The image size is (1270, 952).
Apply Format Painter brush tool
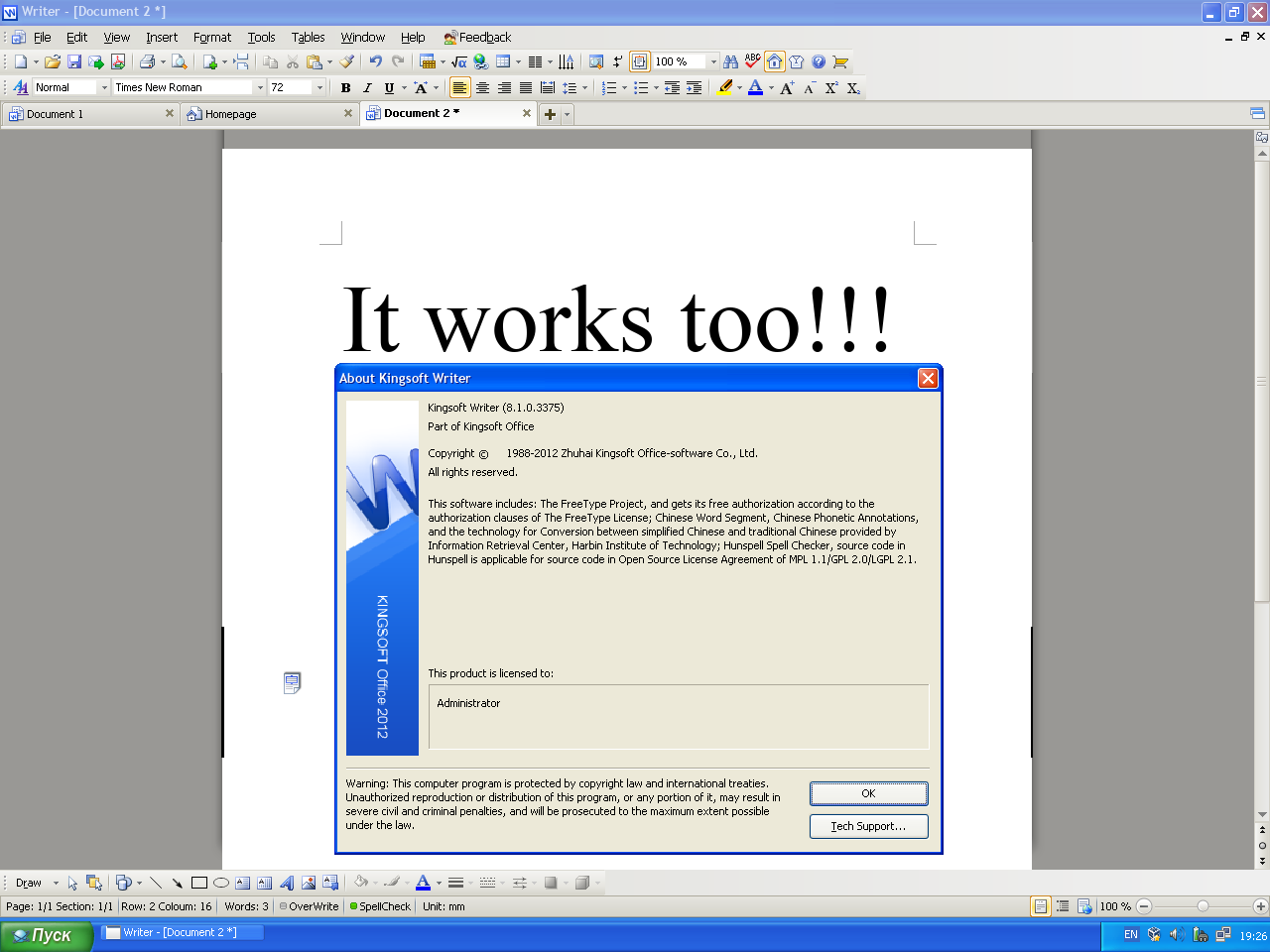(x=346, y=61)
